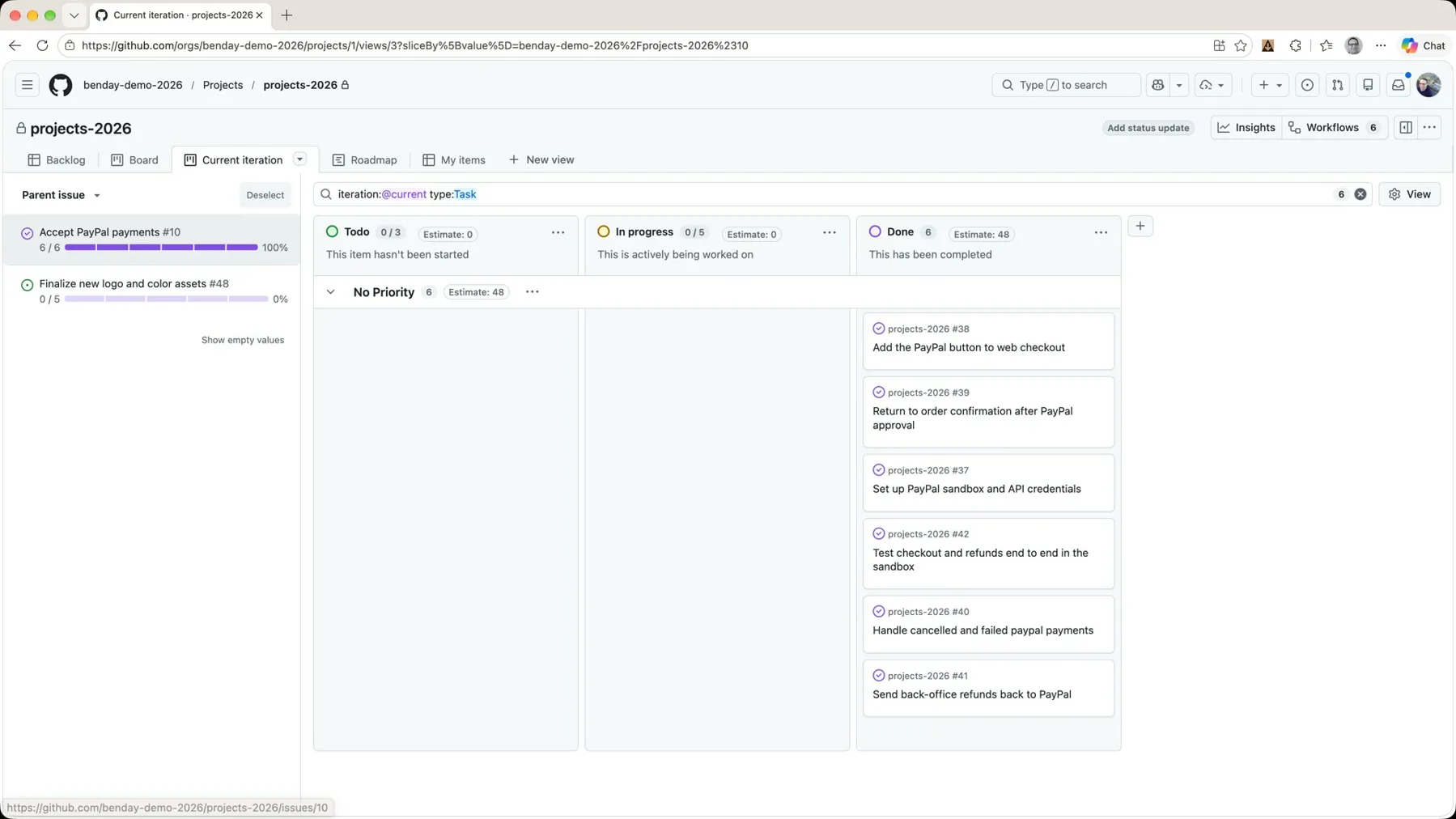Open the Parent issue slice dropdown

coord(62,195)
